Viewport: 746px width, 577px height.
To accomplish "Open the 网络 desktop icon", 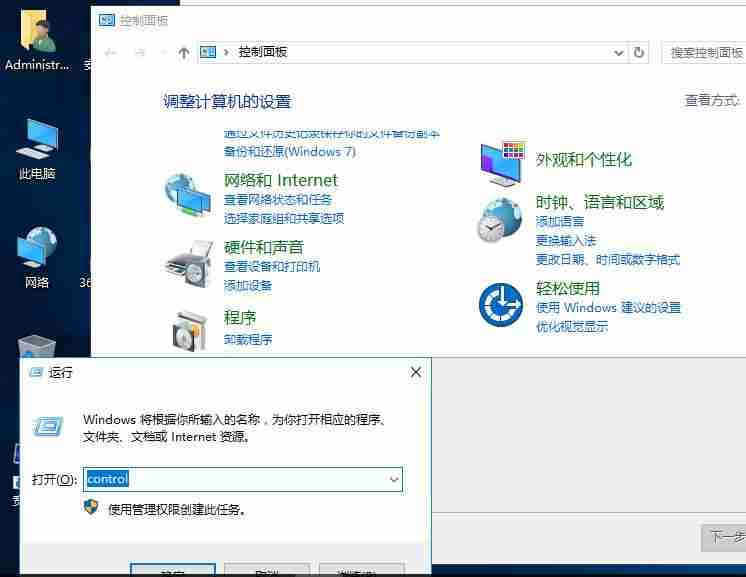I will coord(37,257).
